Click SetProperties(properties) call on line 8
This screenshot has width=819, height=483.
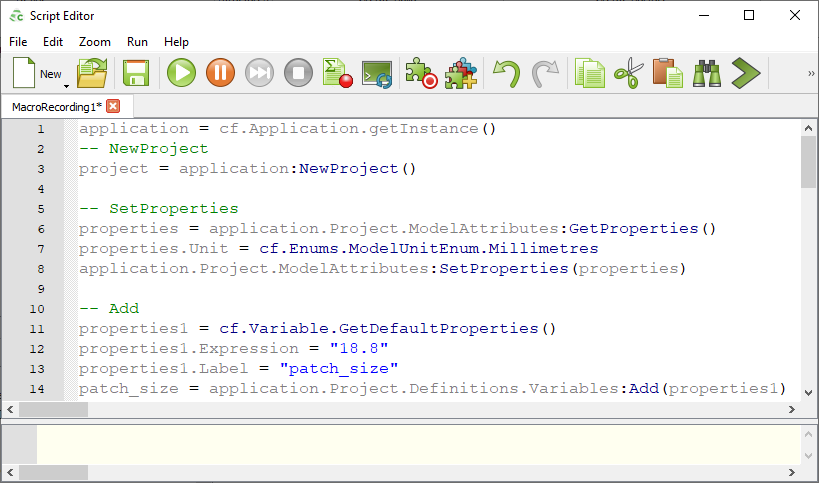coord(563,268)
